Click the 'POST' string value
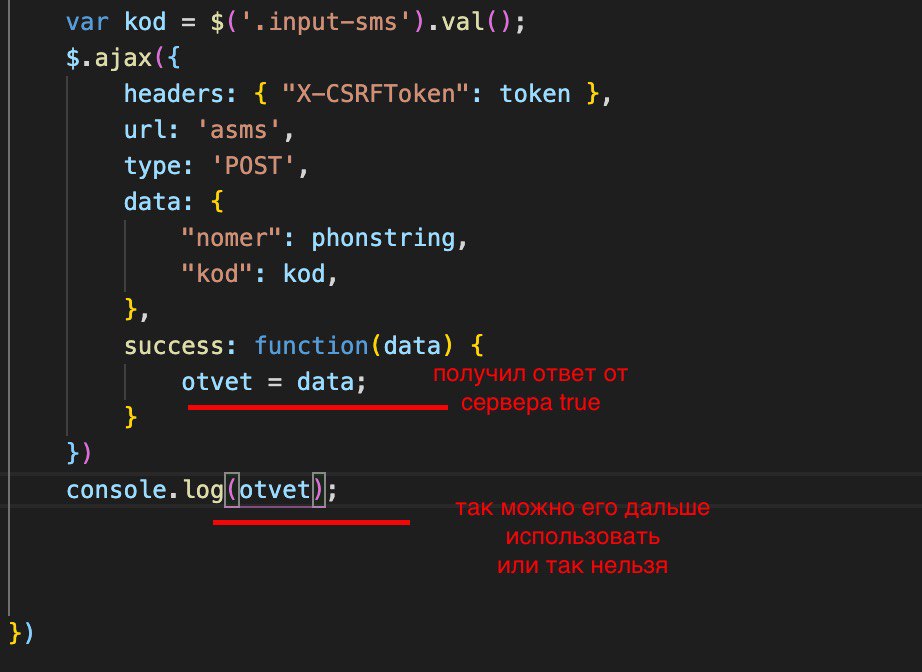 (x=253, y=166)
